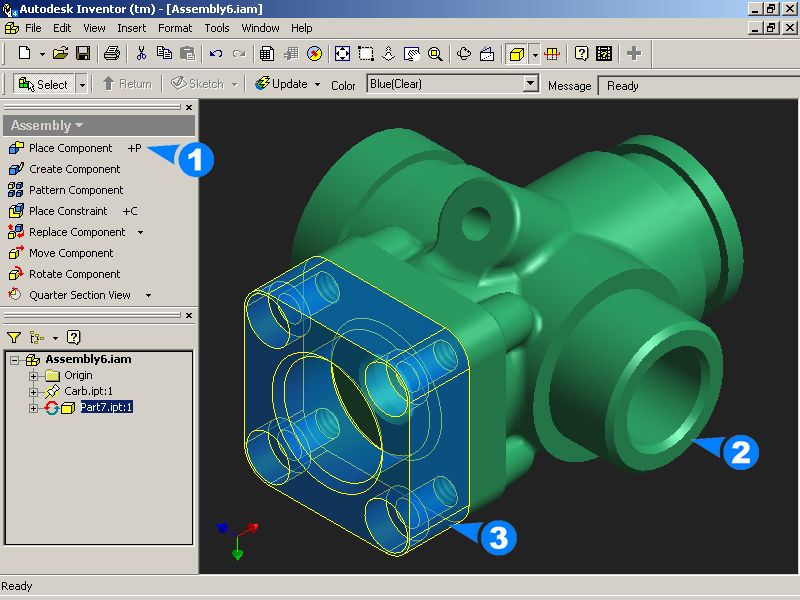This screenshot has width=800, height=600.
Task: Click the Paste clipboard icon
Action: pos(188,53)
